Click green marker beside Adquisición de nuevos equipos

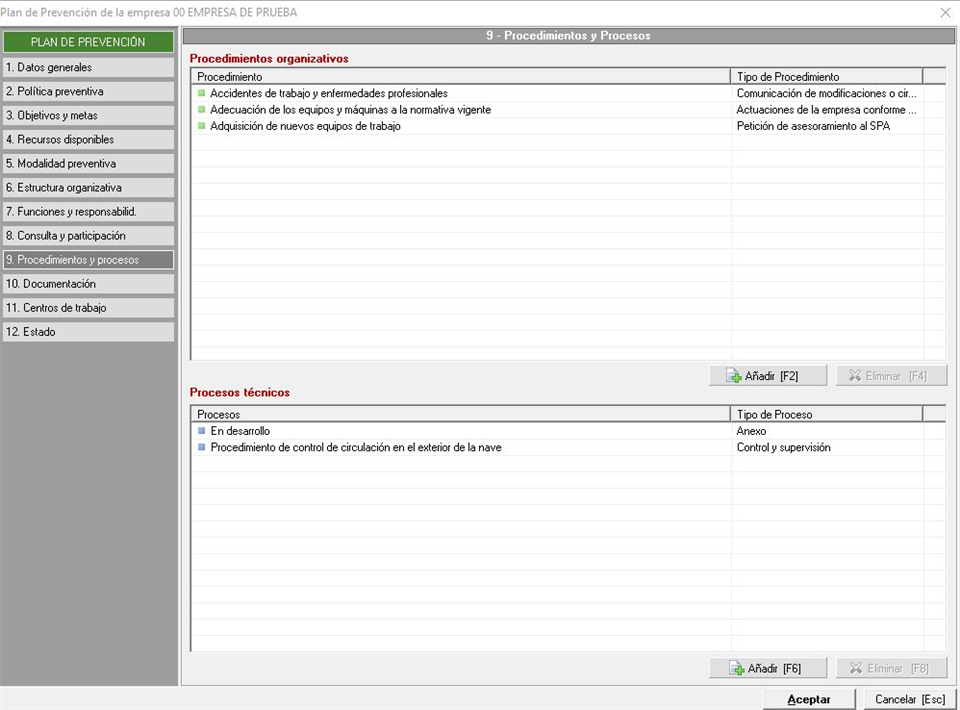[201, 126]
